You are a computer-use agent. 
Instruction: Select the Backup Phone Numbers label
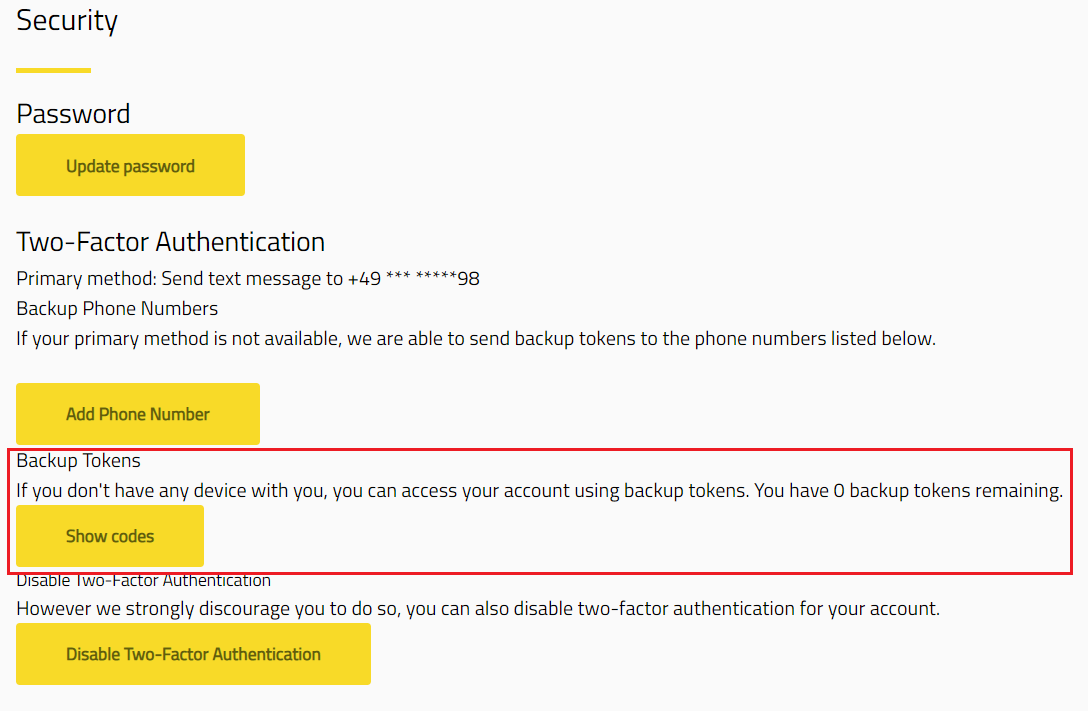point(117,308)
